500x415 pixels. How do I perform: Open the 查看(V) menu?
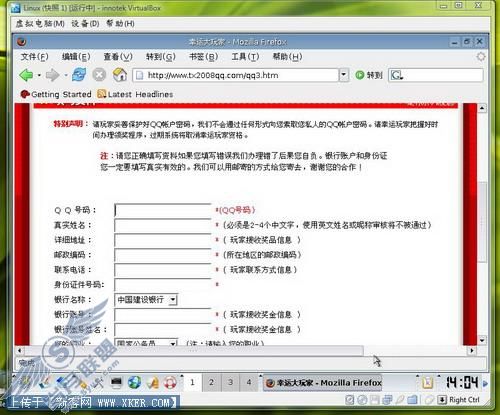118,57
